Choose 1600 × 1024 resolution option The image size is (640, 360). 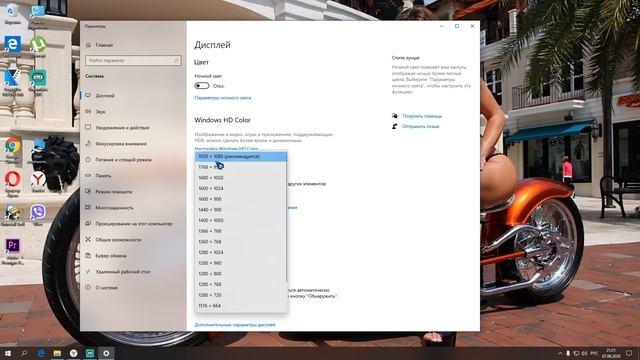pyautogui.click(x=241, y=188)
